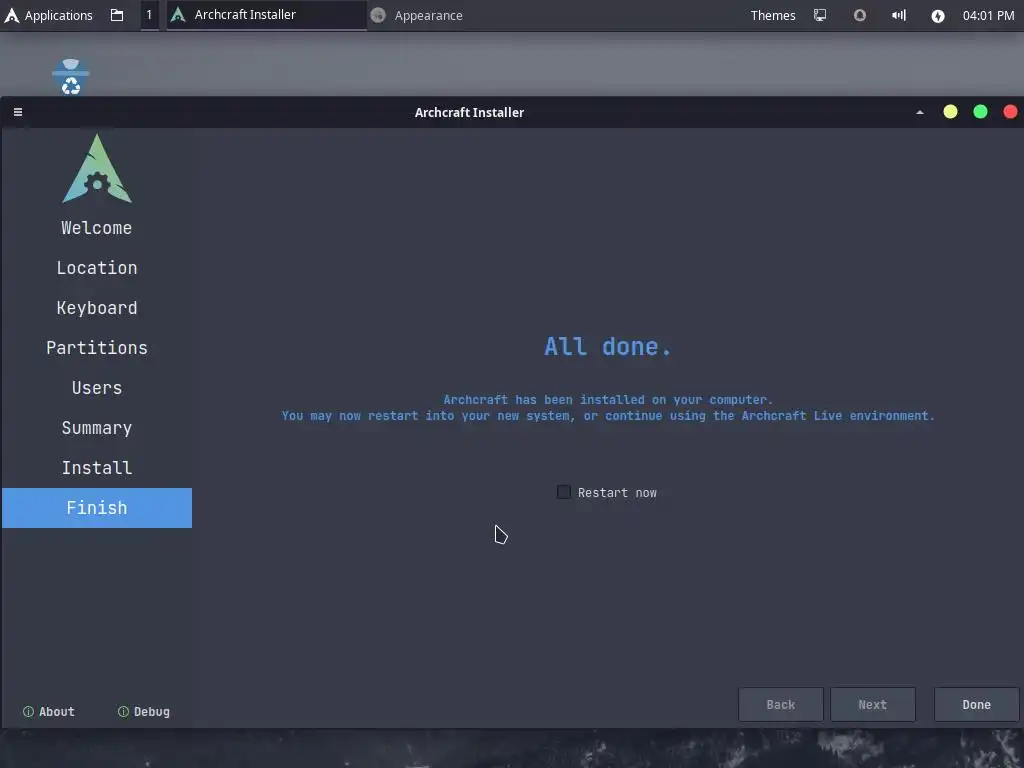Image resolution: width=1024 pixels, height=768 pixels.
Task: Minimize window with yellow circle button
Action: click(x=950, y=112)
